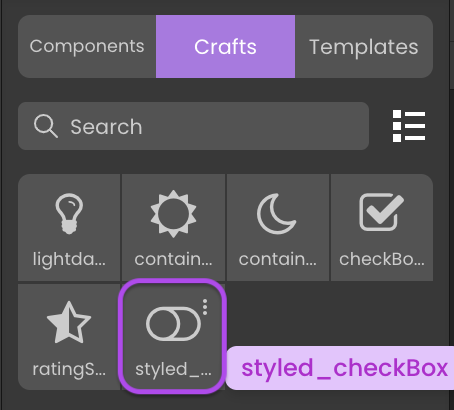Click into the Search crafts field

[x=193, y=126]
